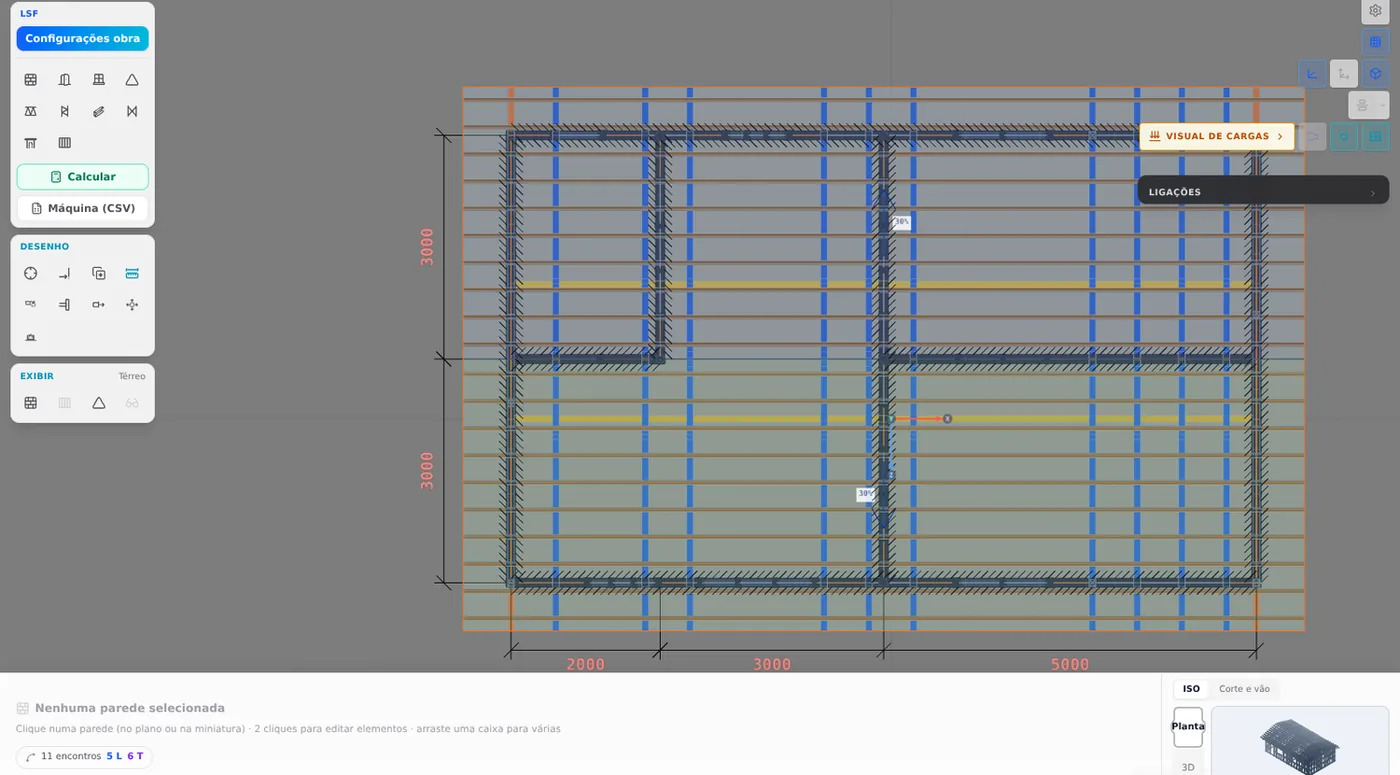Viewport: 1400px width, 775px height.
Task: Switch to the ISO tab
Action: [x=1191, y=689]
